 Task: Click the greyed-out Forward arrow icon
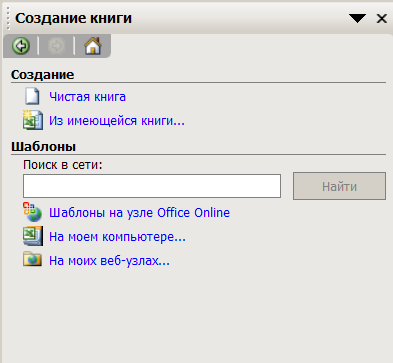point(56,46)
